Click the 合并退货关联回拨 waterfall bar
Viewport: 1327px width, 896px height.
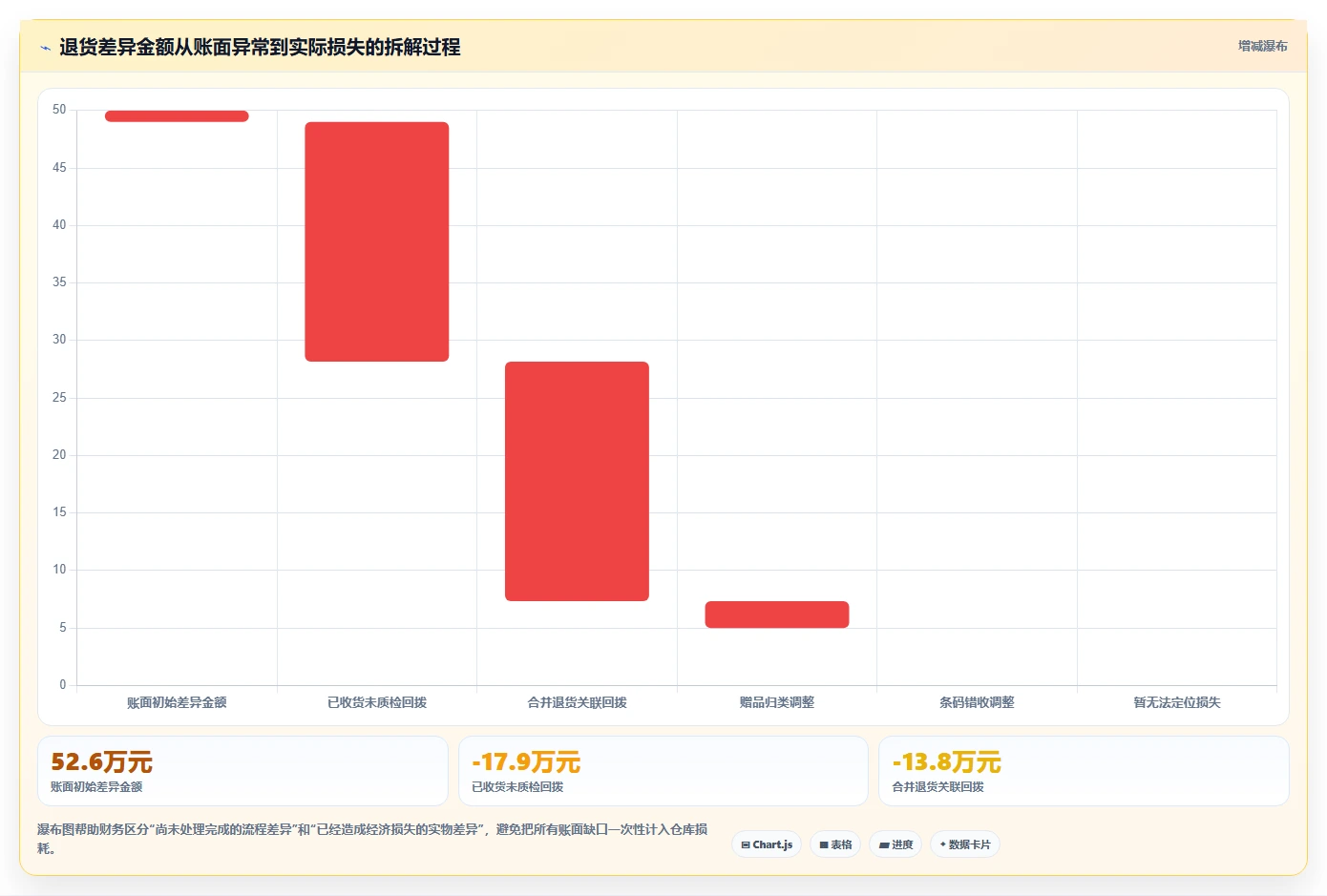577,481
